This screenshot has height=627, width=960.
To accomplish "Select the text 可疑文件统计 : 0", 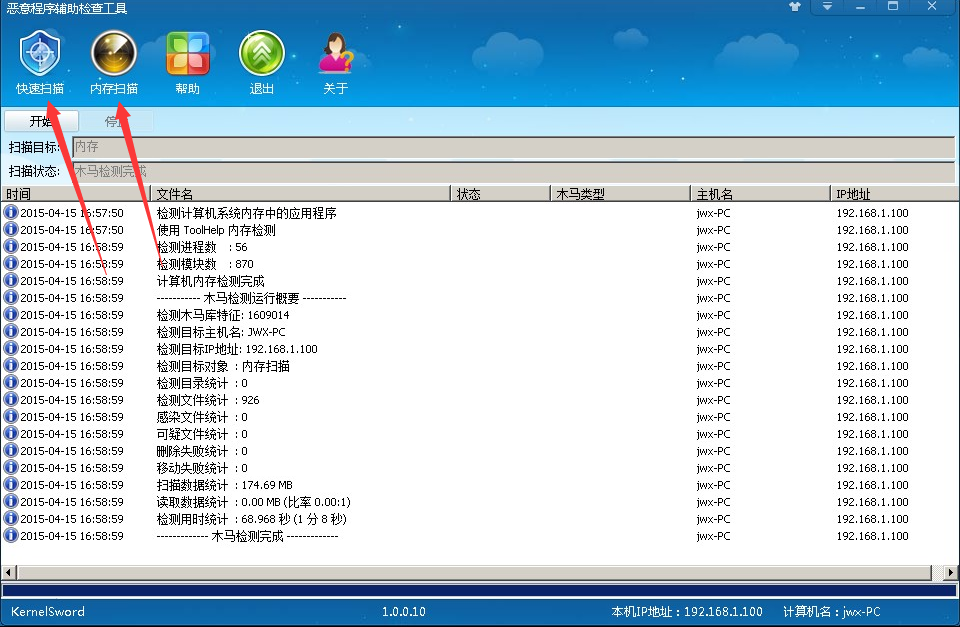I will click(202, 434).
